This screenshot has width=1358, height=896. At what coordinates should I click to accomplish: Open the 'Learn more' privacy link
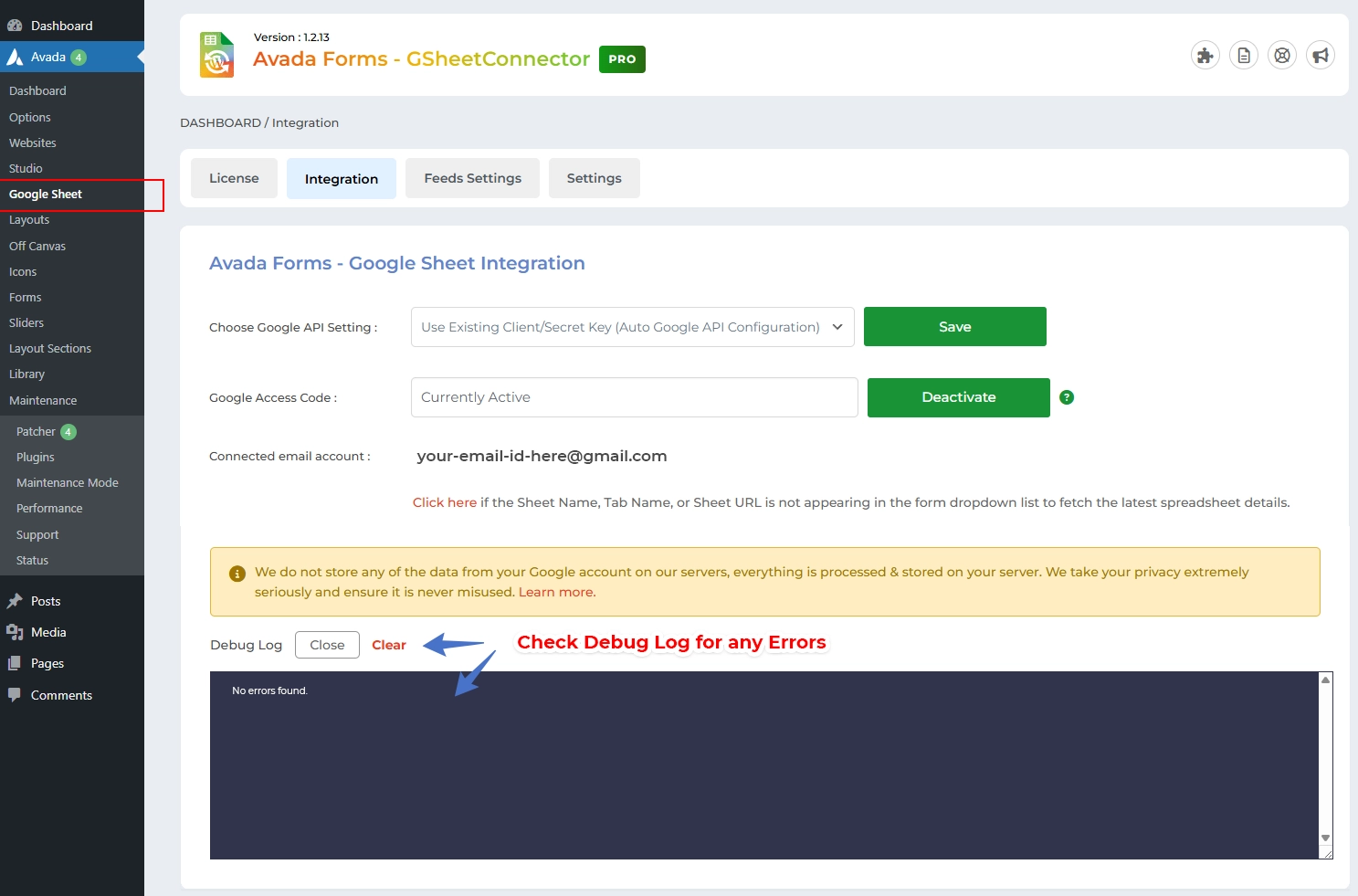click(556, 592)
